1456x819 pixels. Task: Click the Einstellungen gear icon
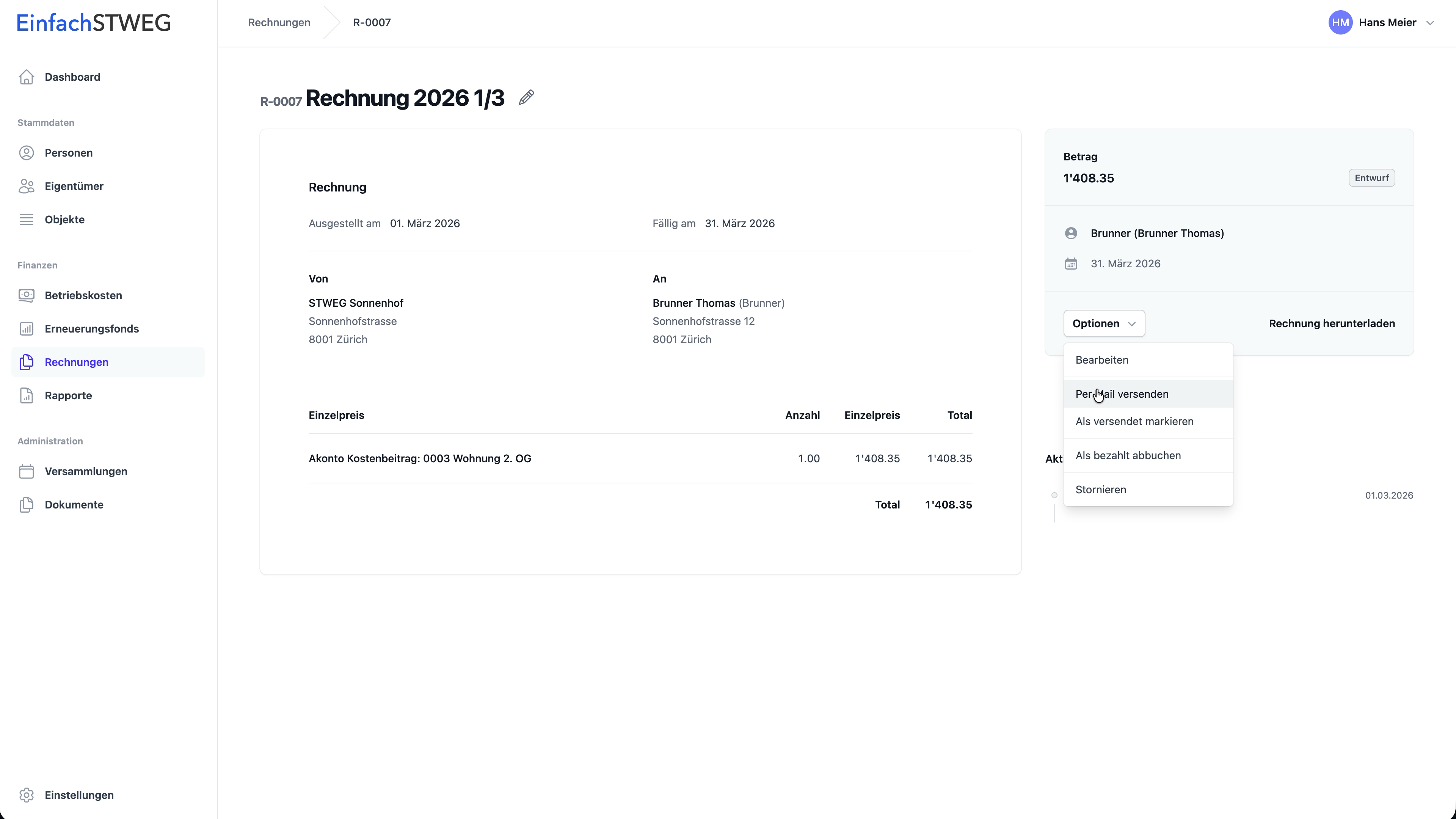pos(27,795)
